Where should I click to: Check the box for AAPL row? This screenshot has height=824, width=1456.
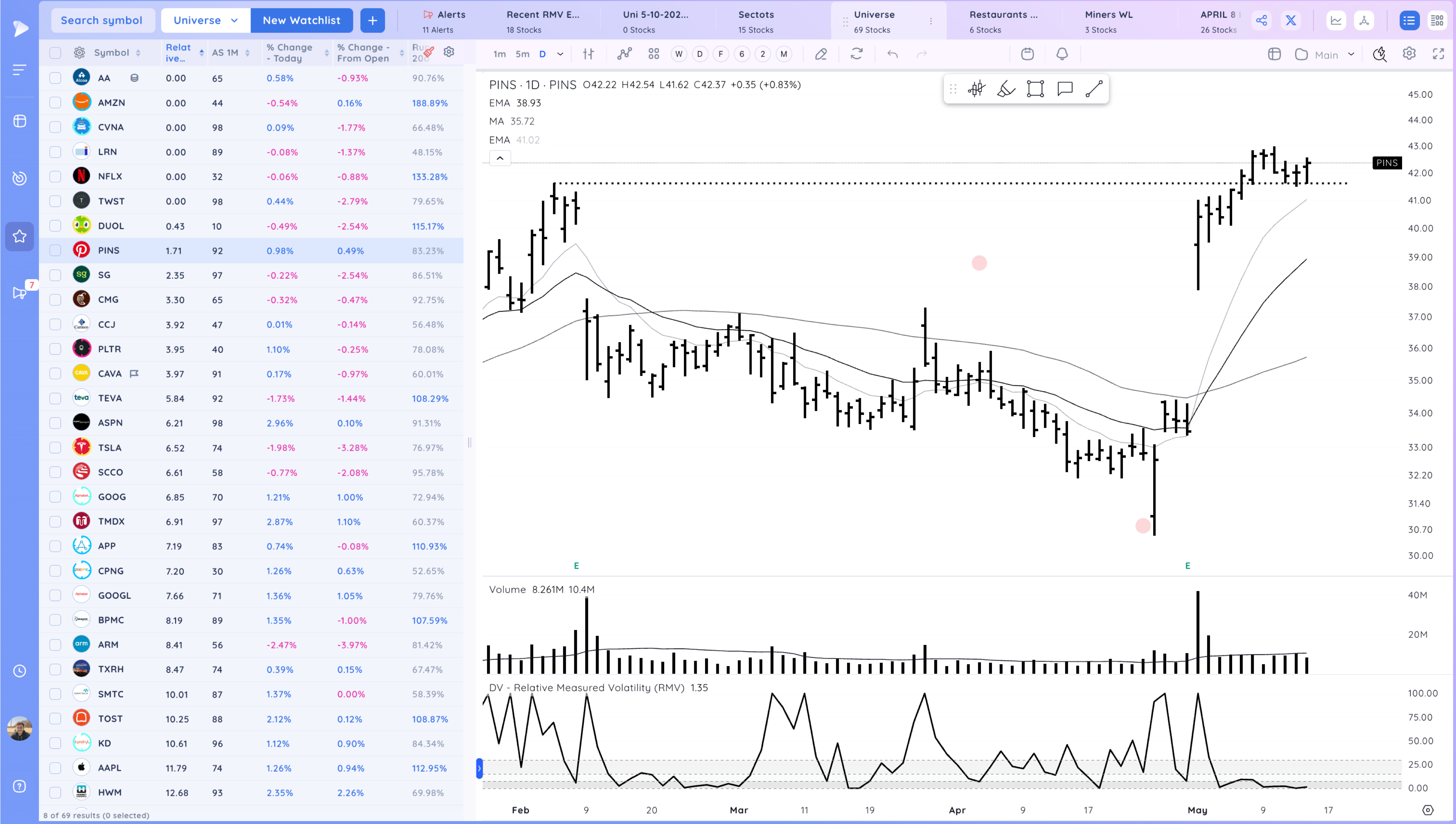click(55, 768)
